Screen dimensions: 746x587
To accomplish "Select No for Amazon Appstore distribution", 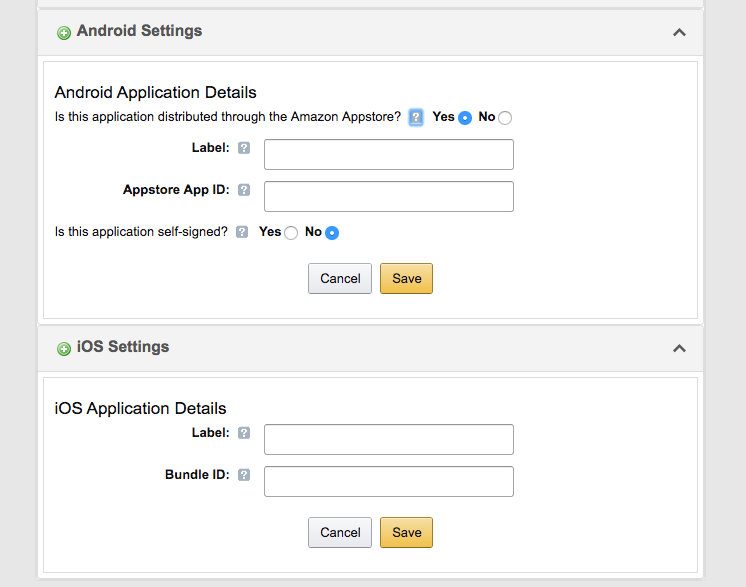I will coord(505,118).
